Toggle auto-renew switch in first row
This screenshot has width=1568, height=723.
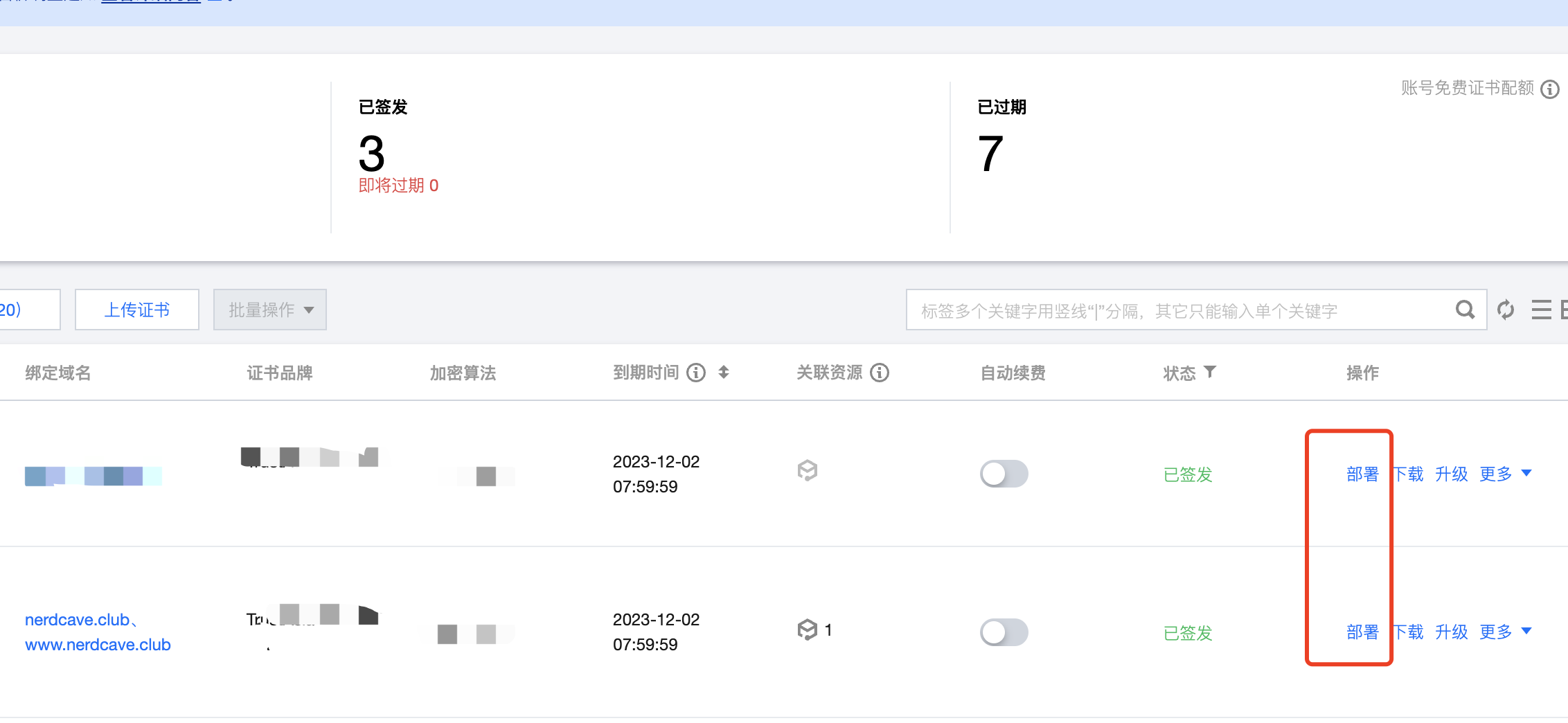tap(1004, 474)
